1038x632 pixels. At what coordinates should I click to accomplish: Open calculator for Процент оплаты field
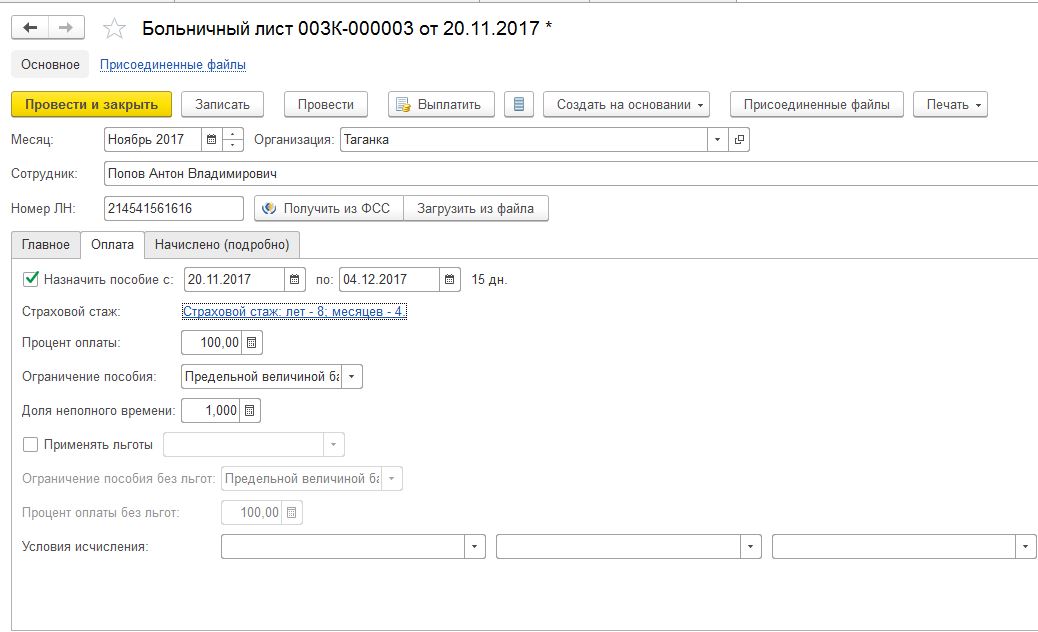(x=252, y=343)
